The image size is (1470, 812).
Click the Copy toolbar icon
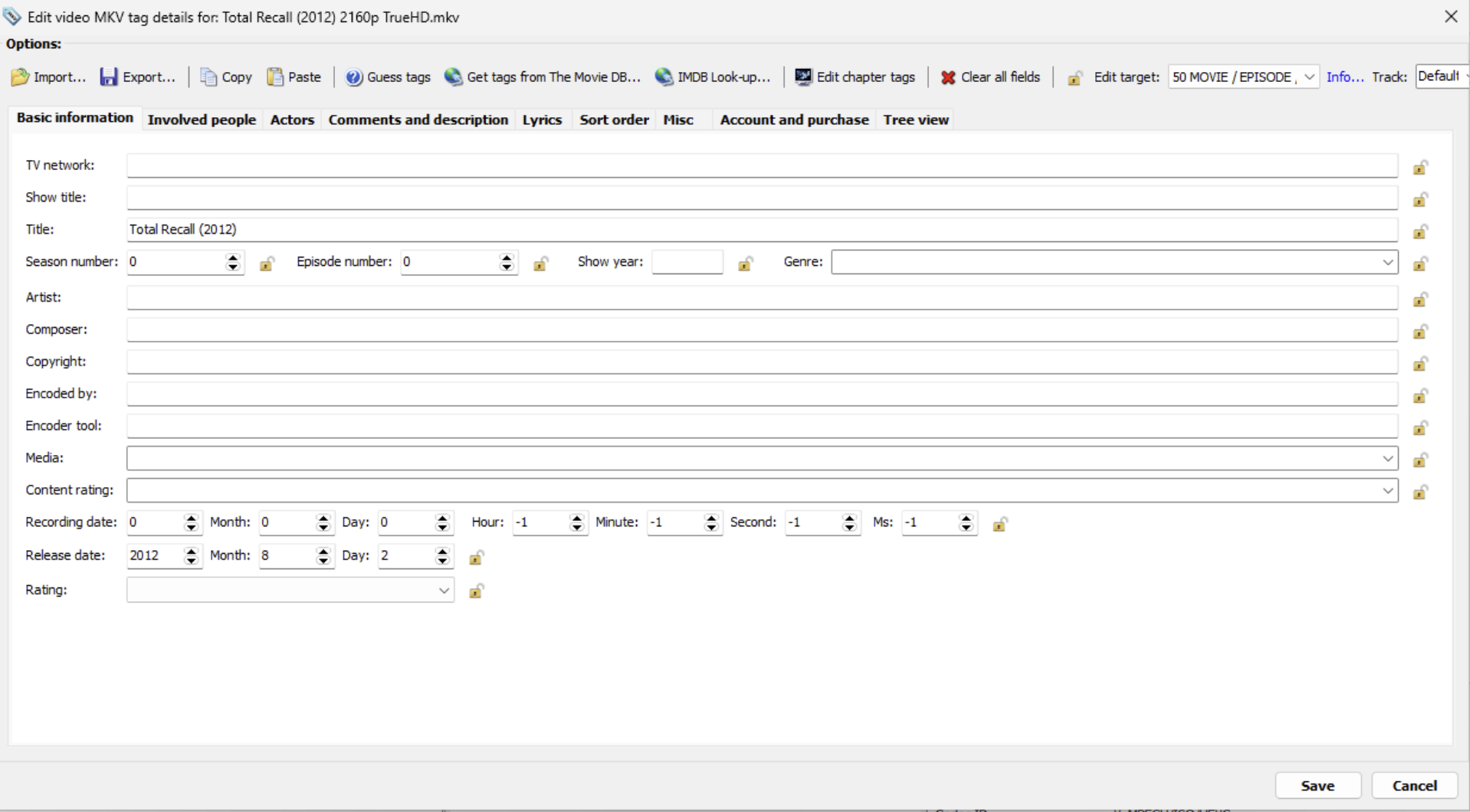pyautogui.click(x=208, y=77)
